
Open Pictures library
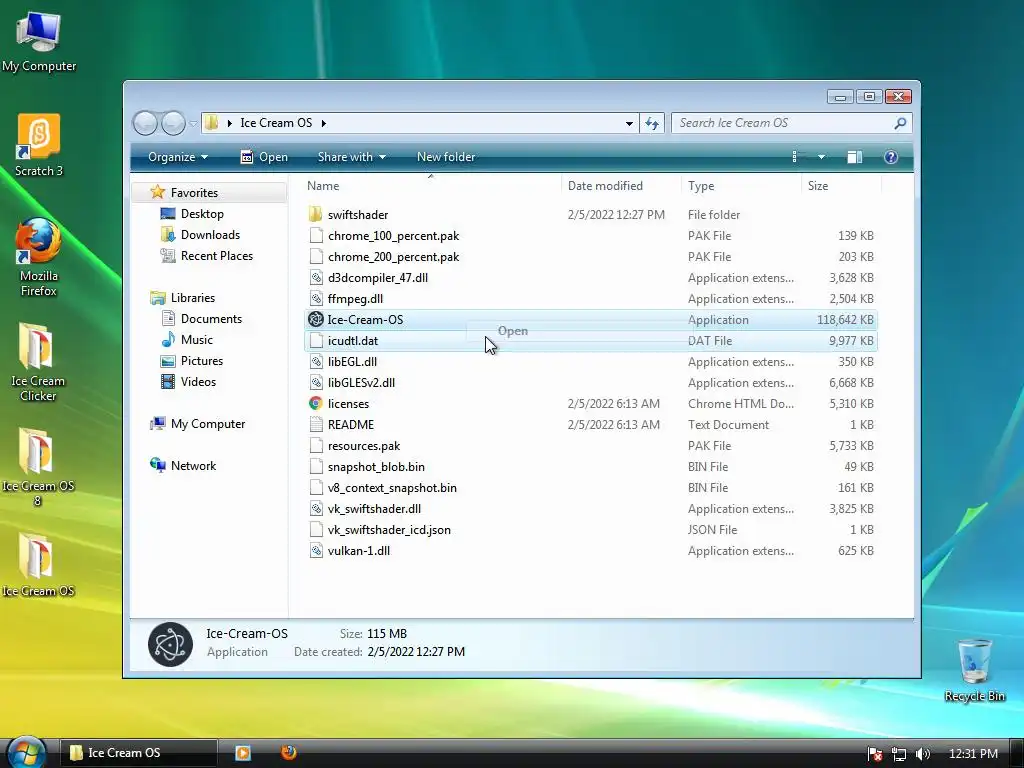tap(202, 360)
